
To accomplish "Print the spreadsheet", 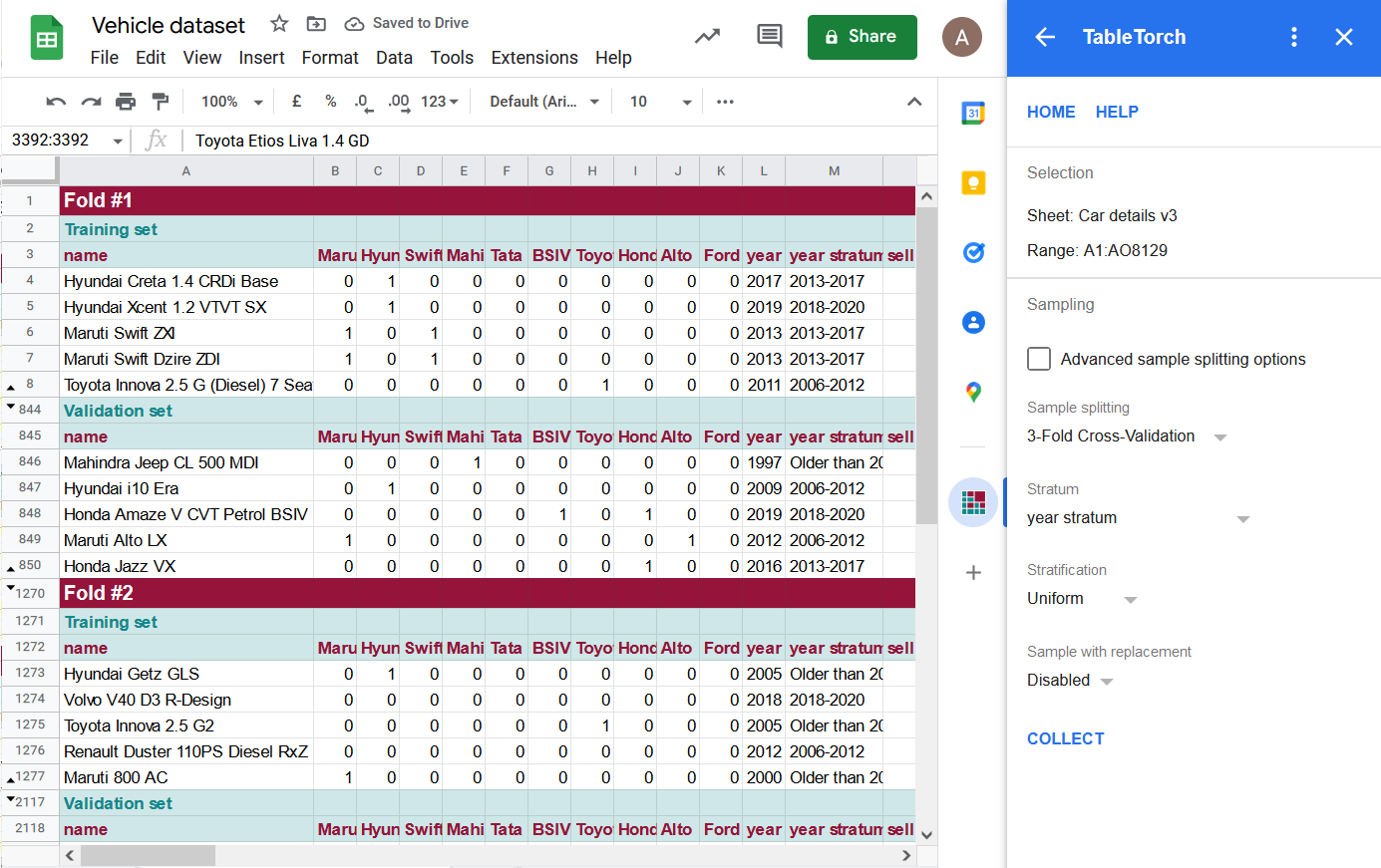I will (126, 102).
